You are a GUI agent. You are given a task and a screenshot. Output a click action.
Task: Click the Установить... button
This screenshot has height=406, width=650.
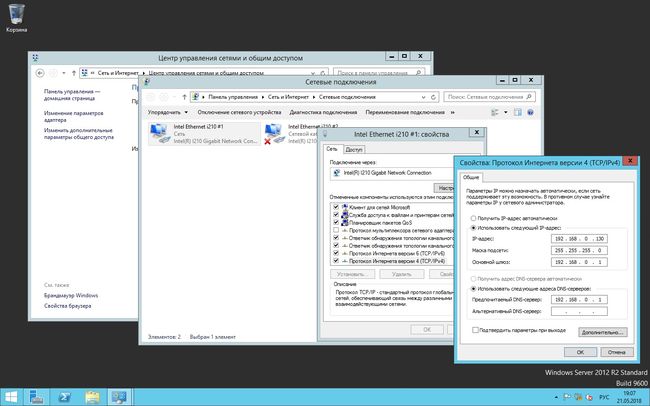pos(353,274)
